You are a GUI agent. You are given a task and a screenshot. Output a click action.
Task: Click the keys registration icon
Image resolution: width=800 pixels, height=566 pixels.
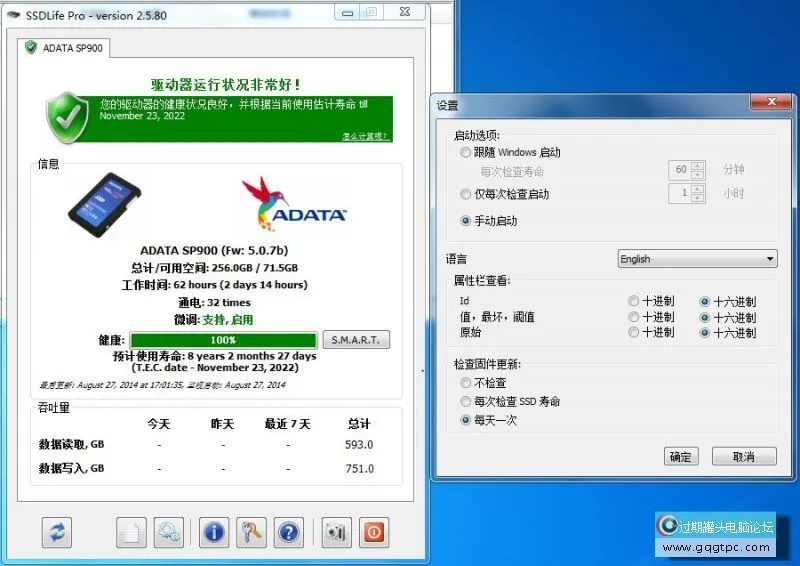pos(251,532)
